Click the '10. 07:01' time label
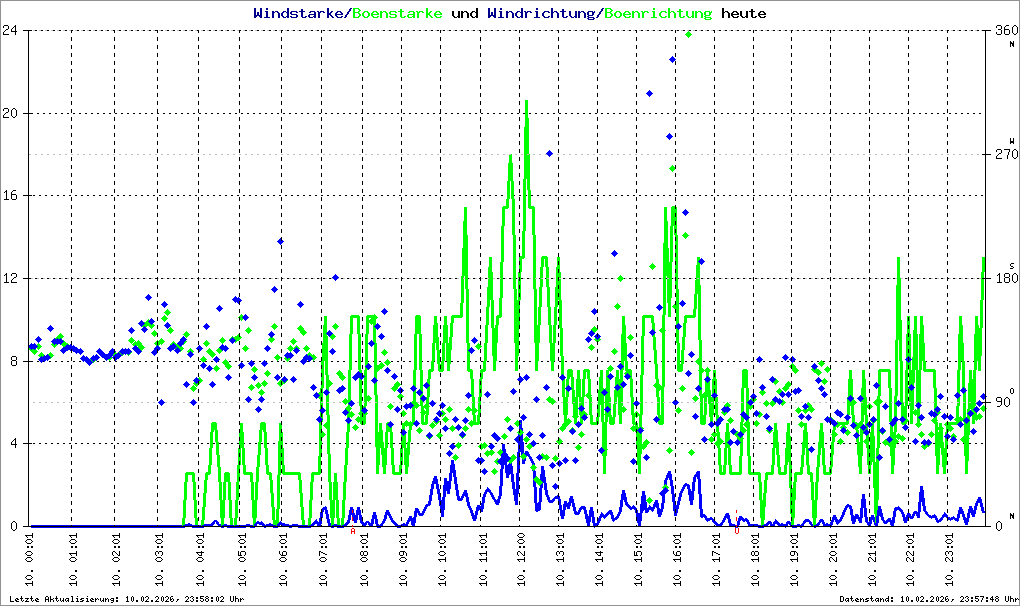 [x=323, y=560]
